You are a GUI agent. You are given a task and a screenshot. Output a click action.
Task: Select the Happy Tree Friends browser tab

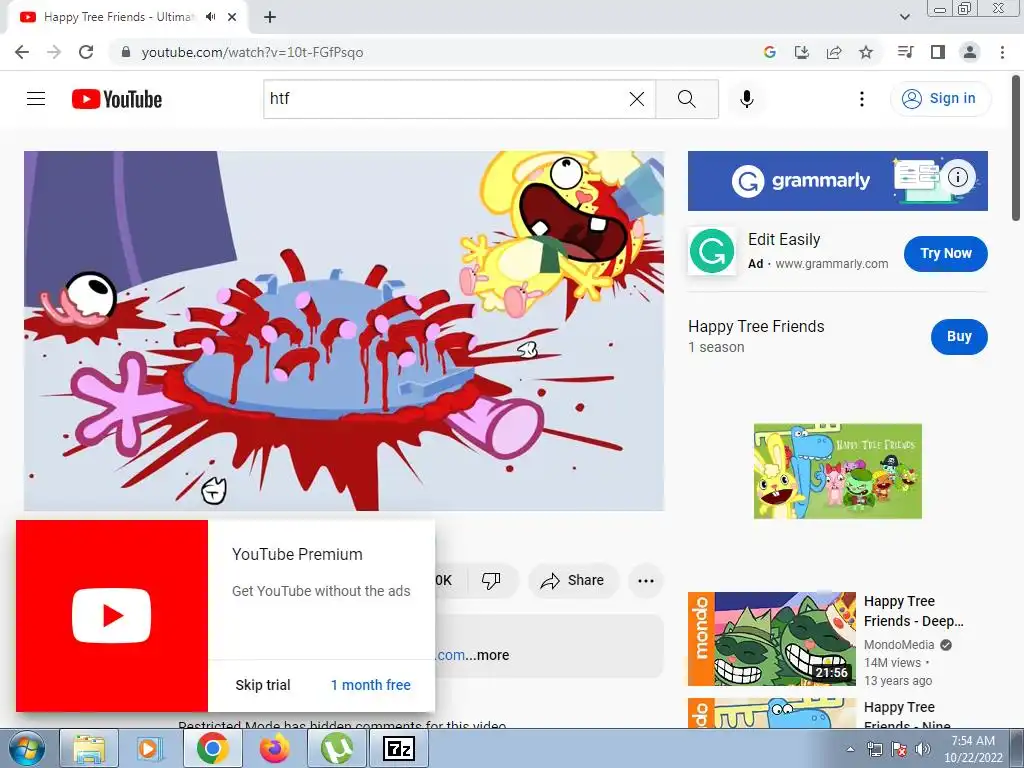127,17
